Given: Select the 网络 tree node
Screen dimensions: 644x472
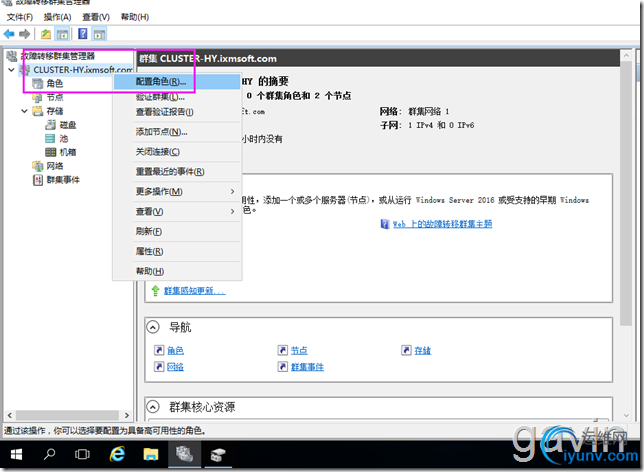Looking at the screenshot, I should click(x=55, y=166).
